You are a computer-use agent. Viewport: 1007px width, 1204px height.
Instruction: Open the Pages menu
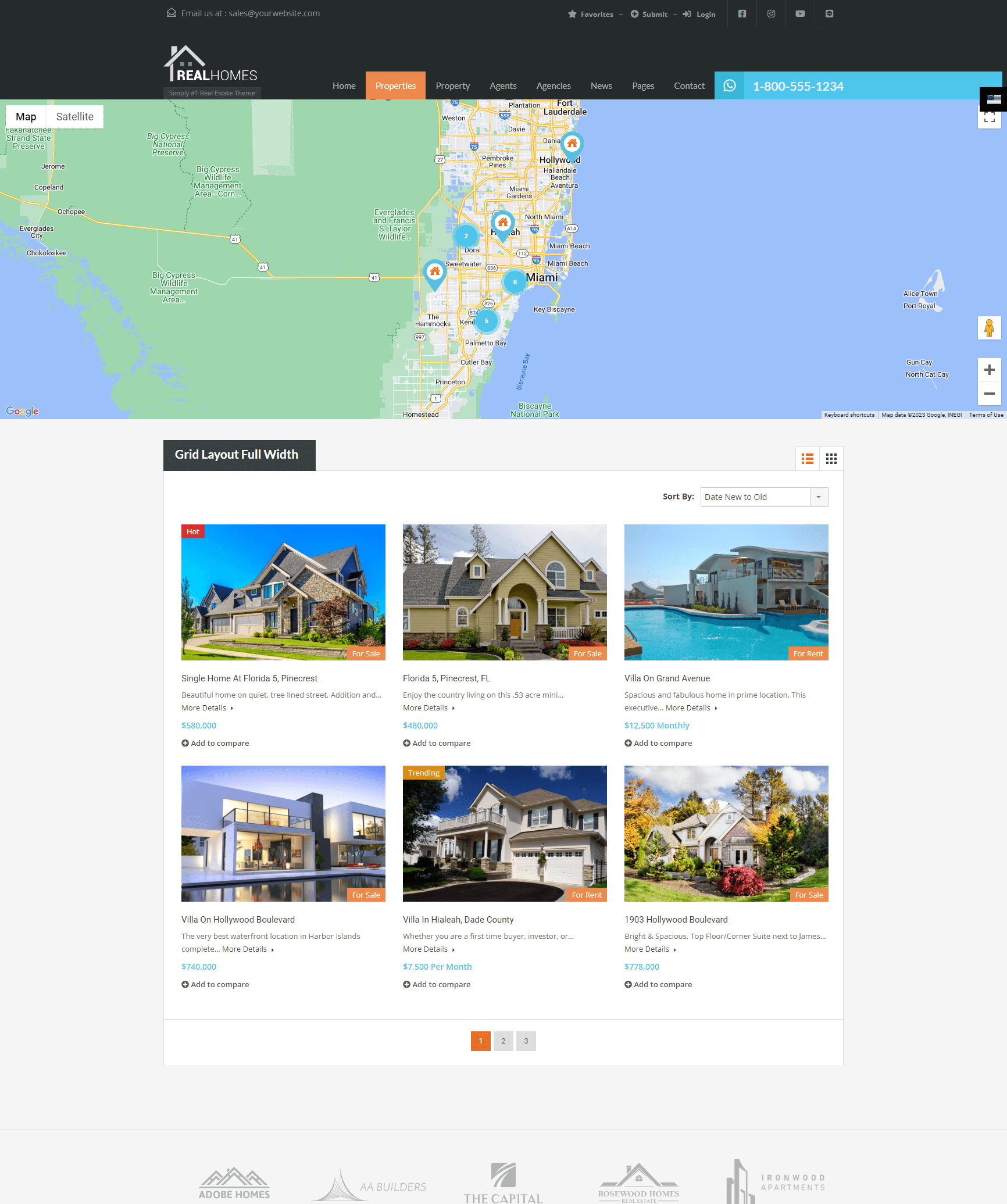(x=643, y=85)
